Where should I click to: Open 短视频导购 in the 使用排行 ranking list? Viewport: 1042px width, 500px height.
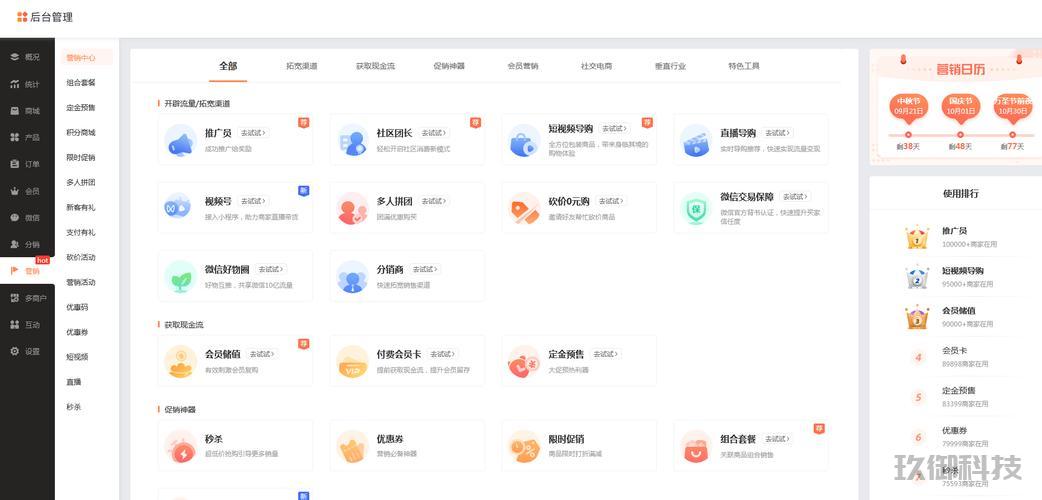[x=963, y=271]
